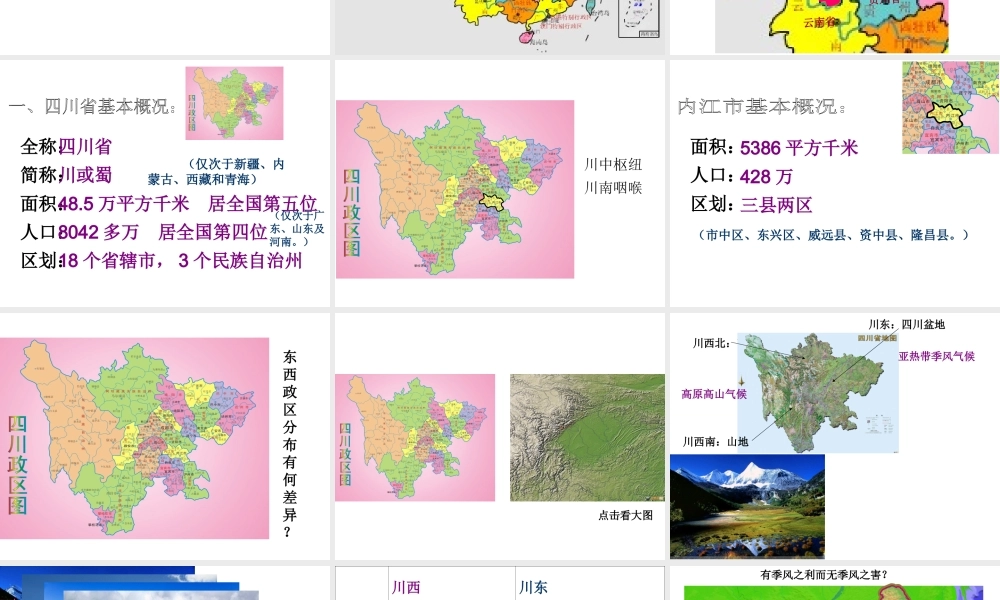Click the 点击看大图 link
The height and width of the screenshot is (600, 1000).
(626, 515)
